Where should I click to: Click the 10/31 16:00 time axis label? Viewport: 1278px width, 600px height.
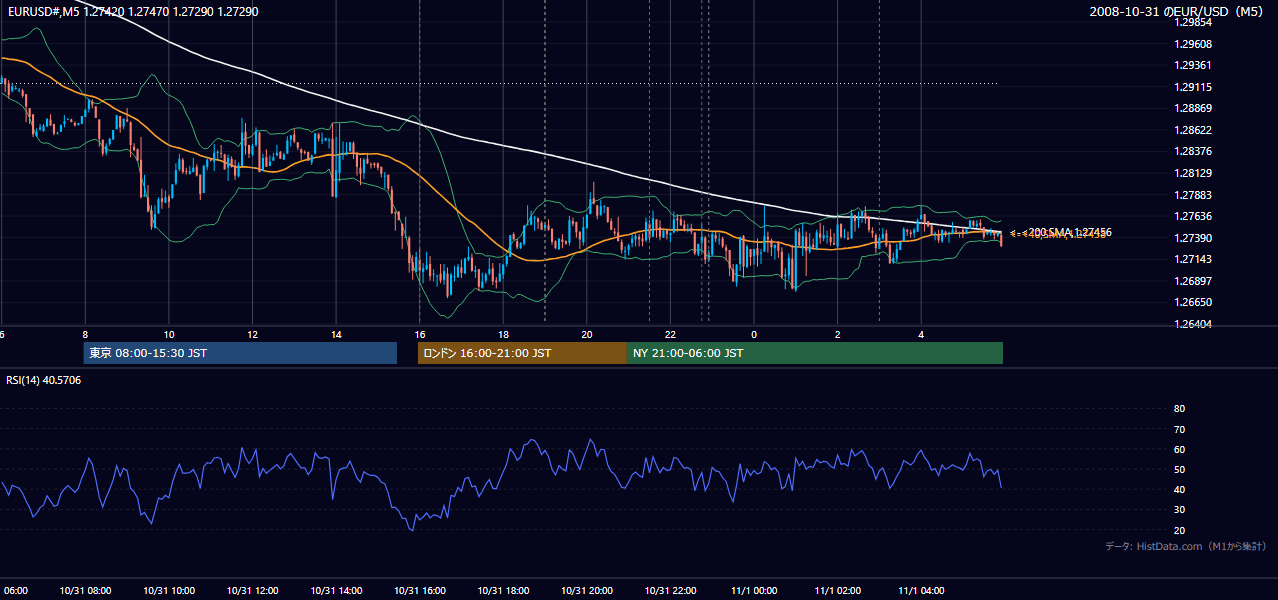tap(419, 590)
